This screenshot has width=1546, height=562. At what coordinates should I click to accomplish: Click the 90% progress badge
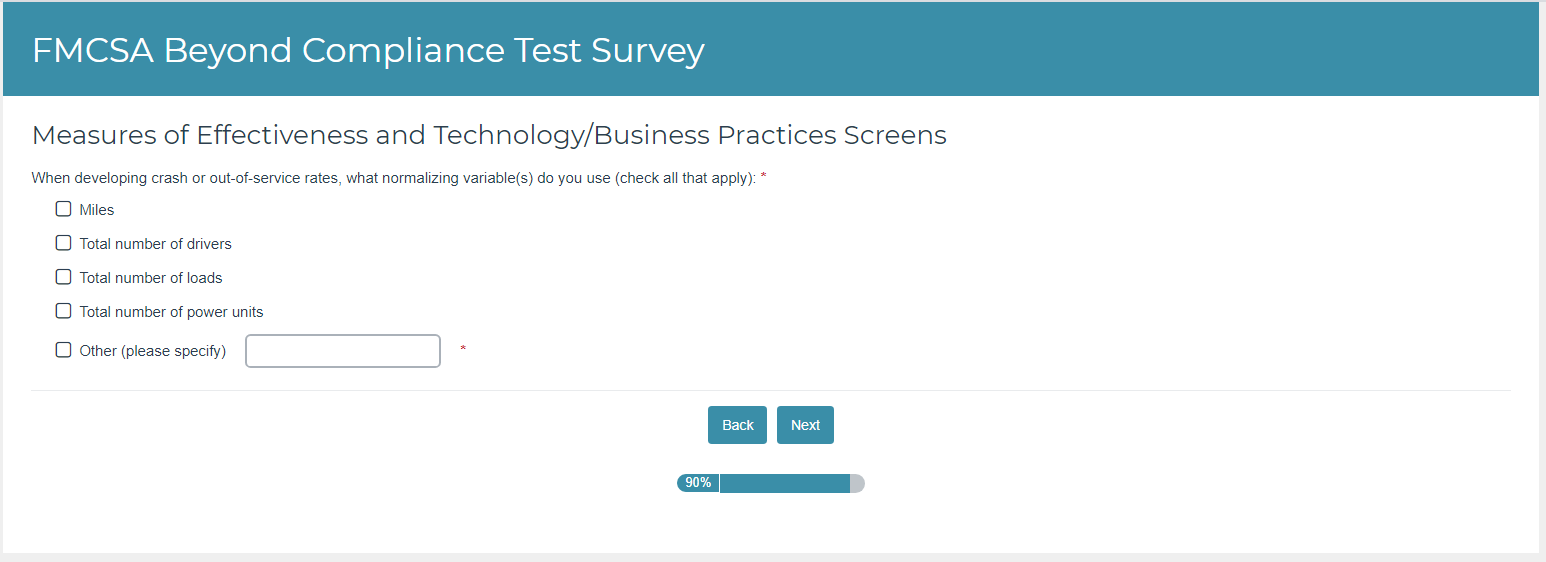click(x=698, y=483)
